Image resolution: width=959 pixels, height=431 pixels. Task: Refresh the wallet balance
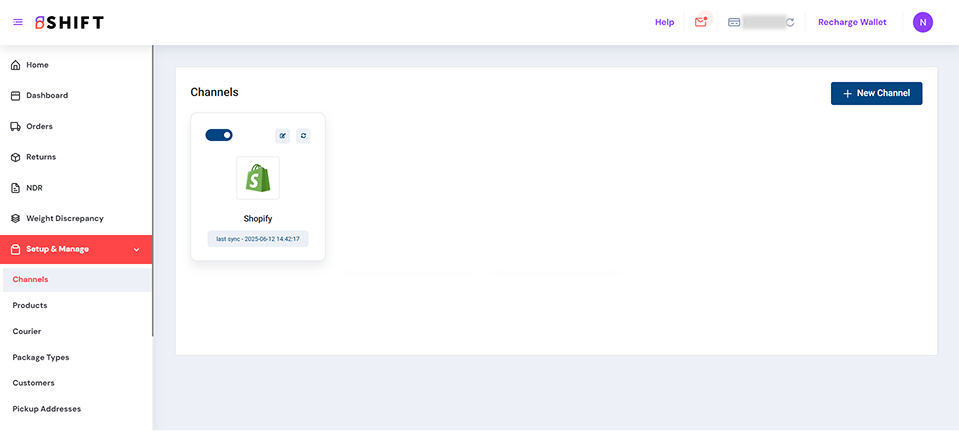point(790,22)
